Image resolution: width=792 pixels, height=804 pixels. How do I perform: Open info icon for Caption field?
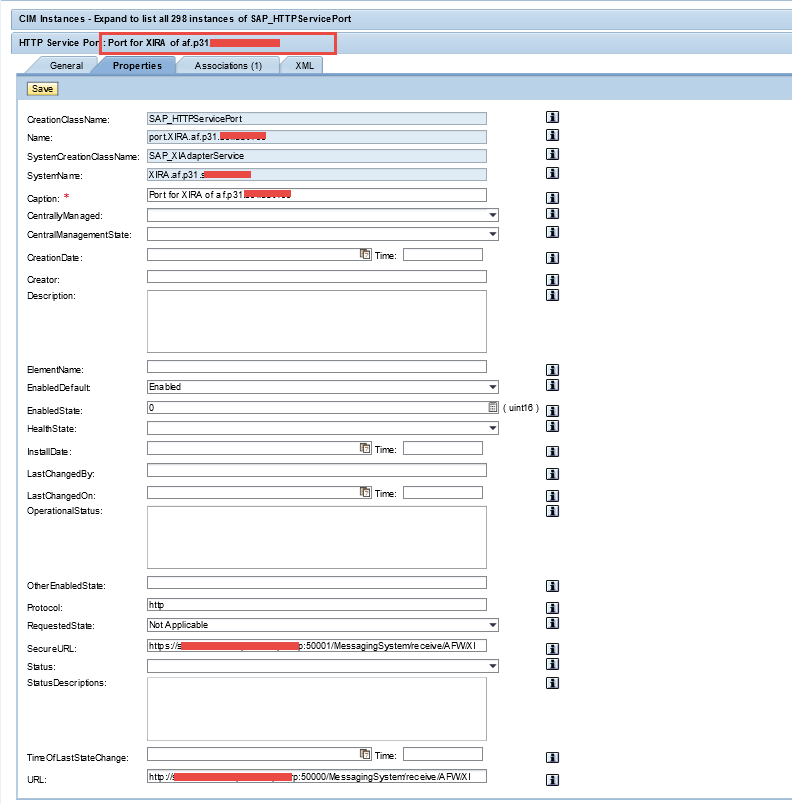[x=552, y=197]
